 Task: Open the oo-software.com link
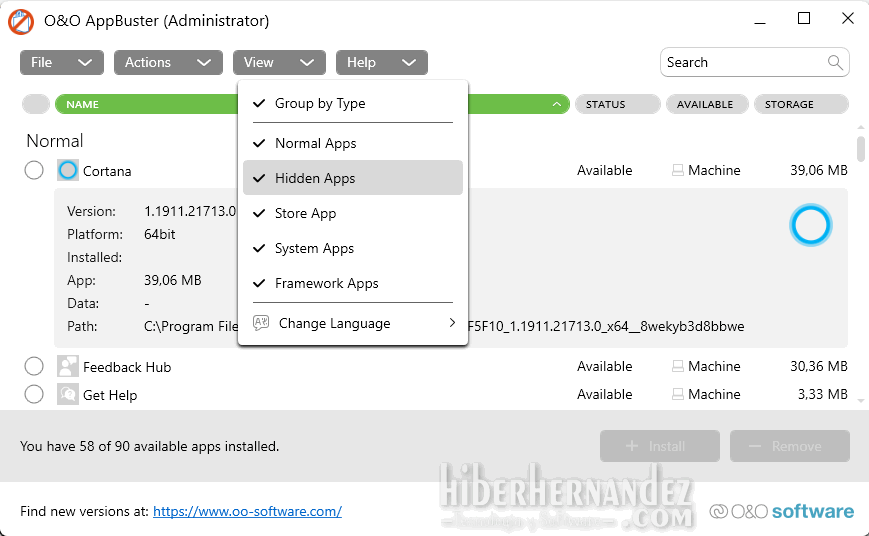[x=247, y=511]
